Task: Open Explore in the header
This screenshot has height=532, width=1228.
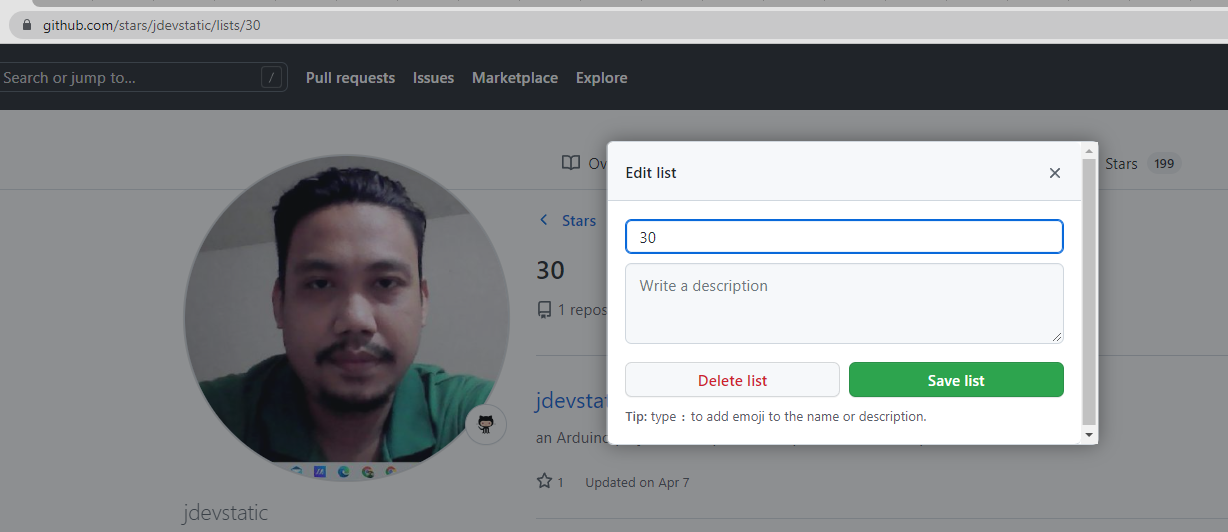Action: [602, 78]
